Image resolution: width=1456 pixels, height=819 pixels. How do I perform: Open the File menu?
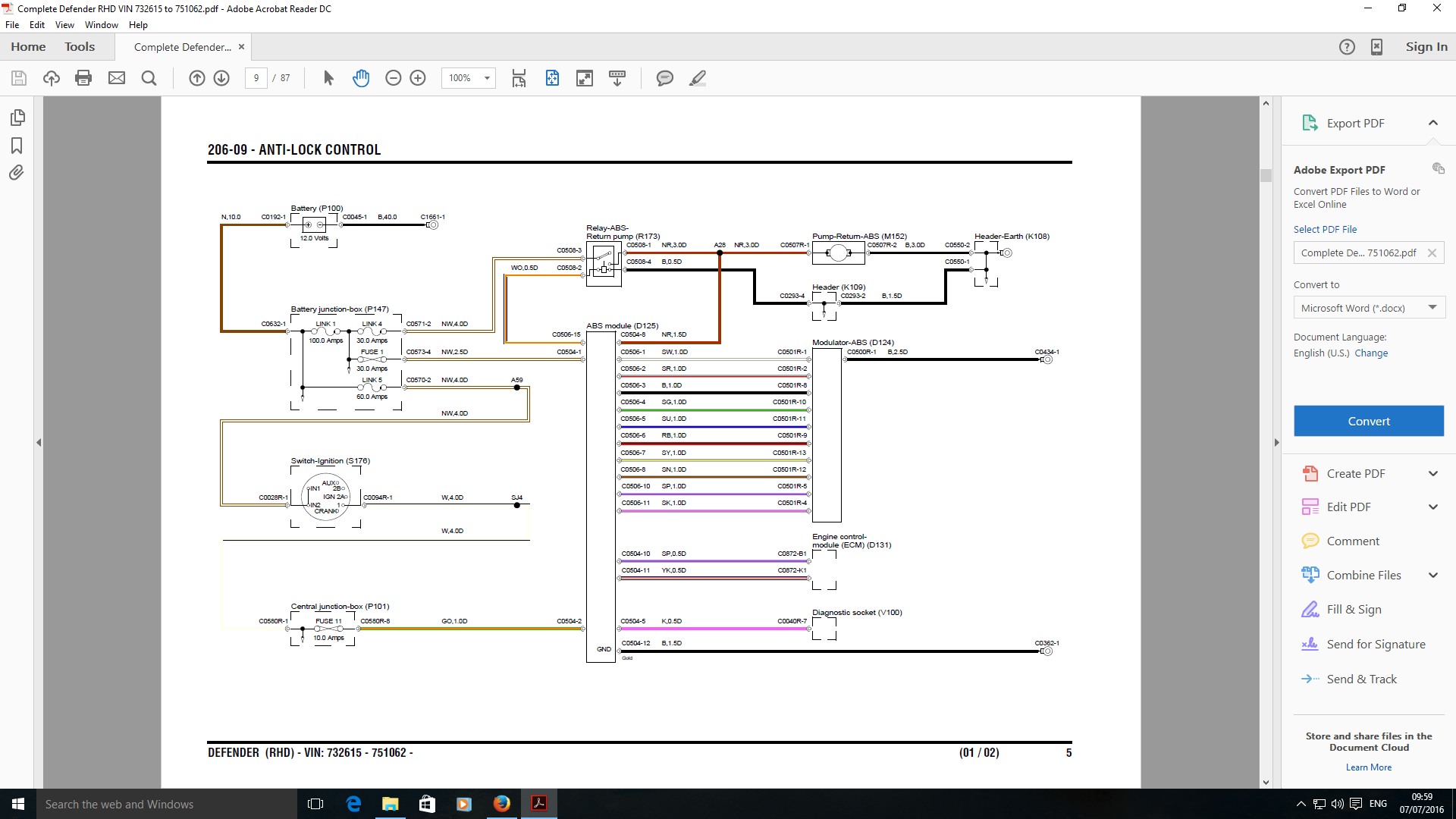12,25
